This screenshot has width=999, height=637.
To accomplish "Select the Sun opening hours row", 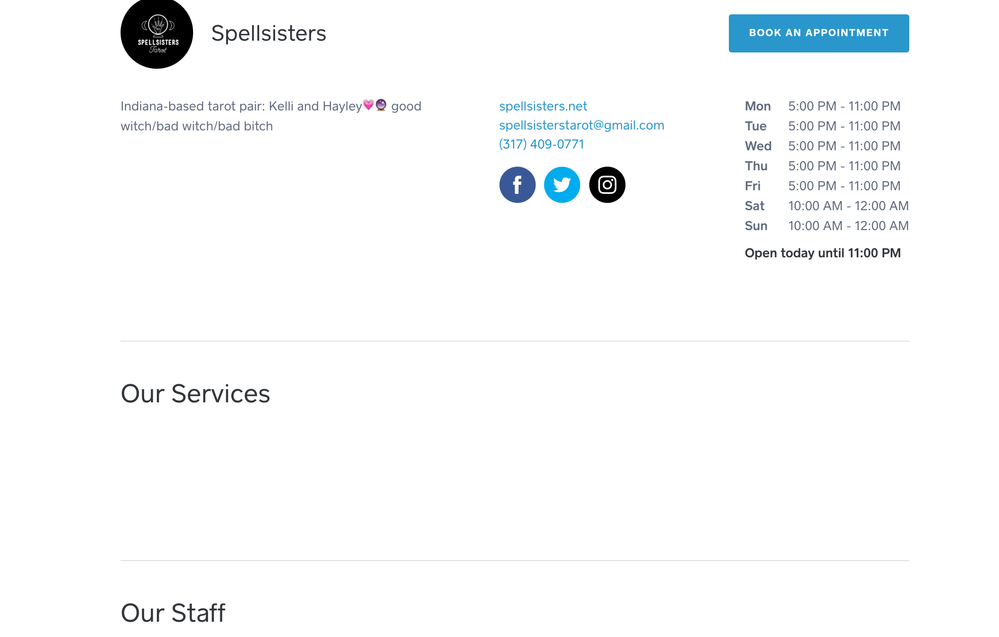I will (826, 226).
